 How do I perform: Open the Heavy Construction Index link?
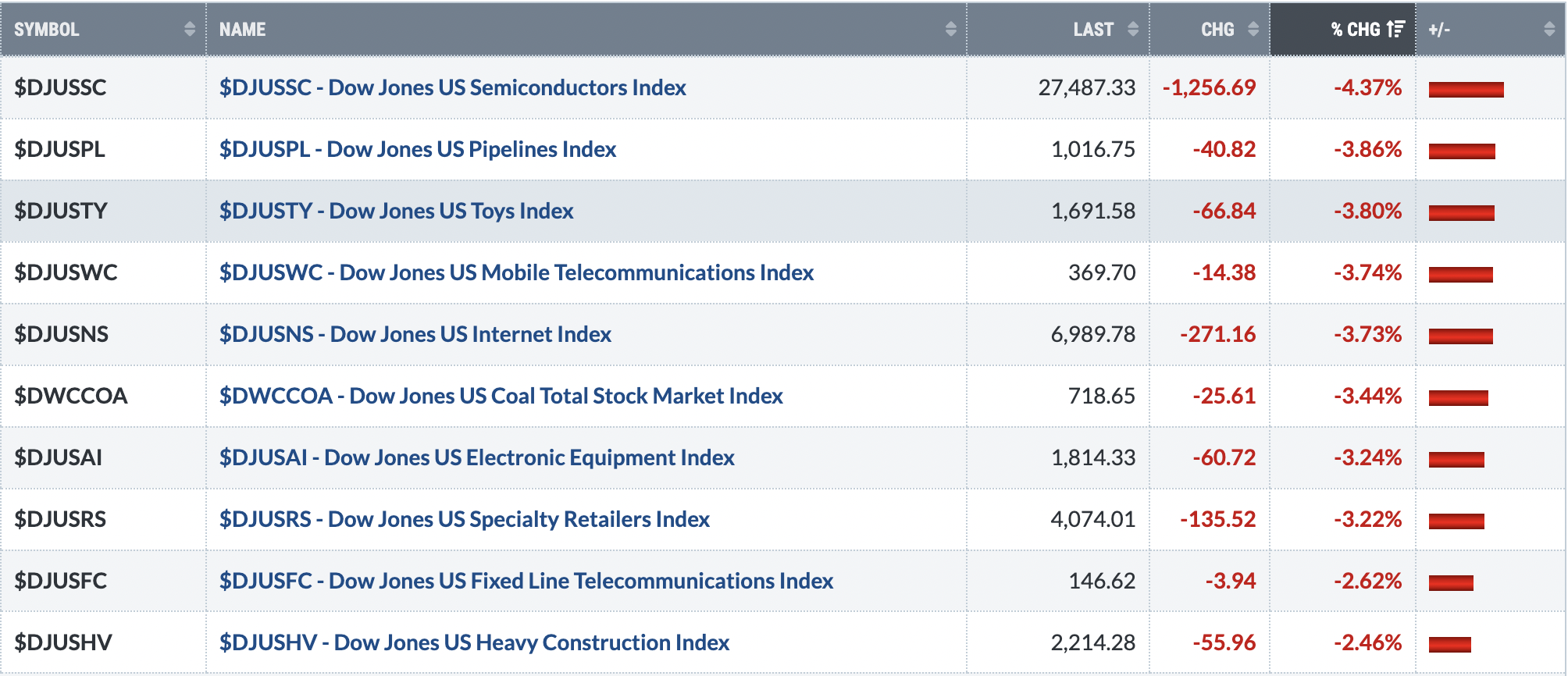coord(475,642)
